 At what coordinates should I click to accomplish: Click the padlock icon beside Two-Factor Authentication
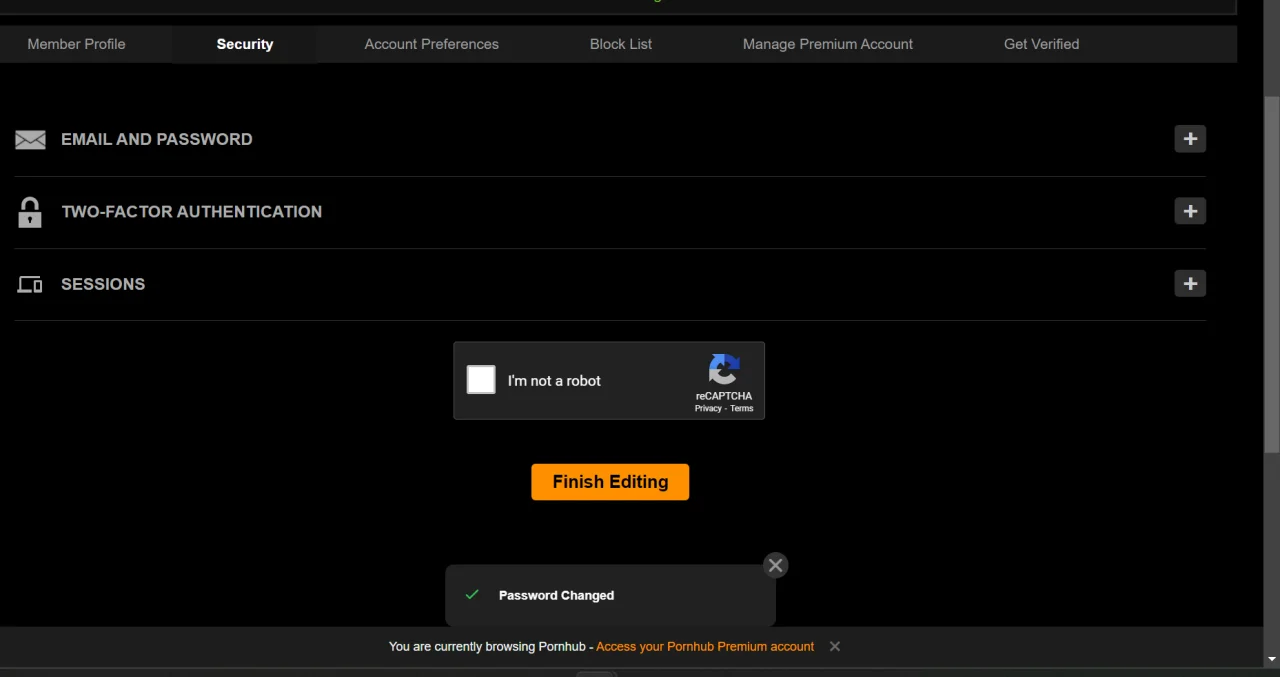(x=30, y=212)
